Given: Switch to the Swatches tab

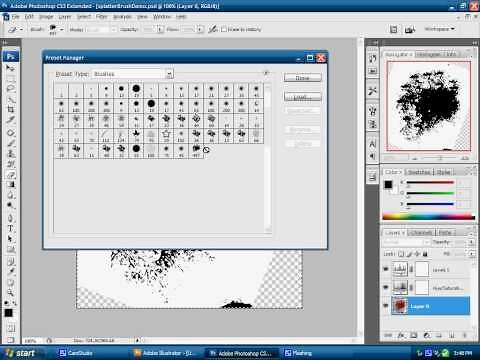Looking at the screenshot, I should pyautogui.click(x=419, y=172).
